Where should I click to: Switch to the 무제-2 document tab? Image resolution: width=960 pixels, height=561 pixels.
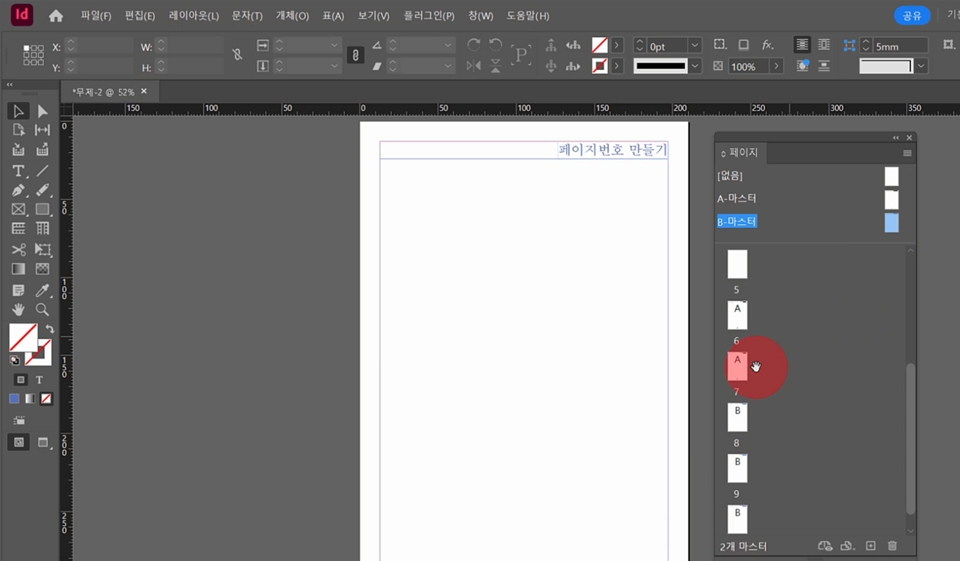103,92
